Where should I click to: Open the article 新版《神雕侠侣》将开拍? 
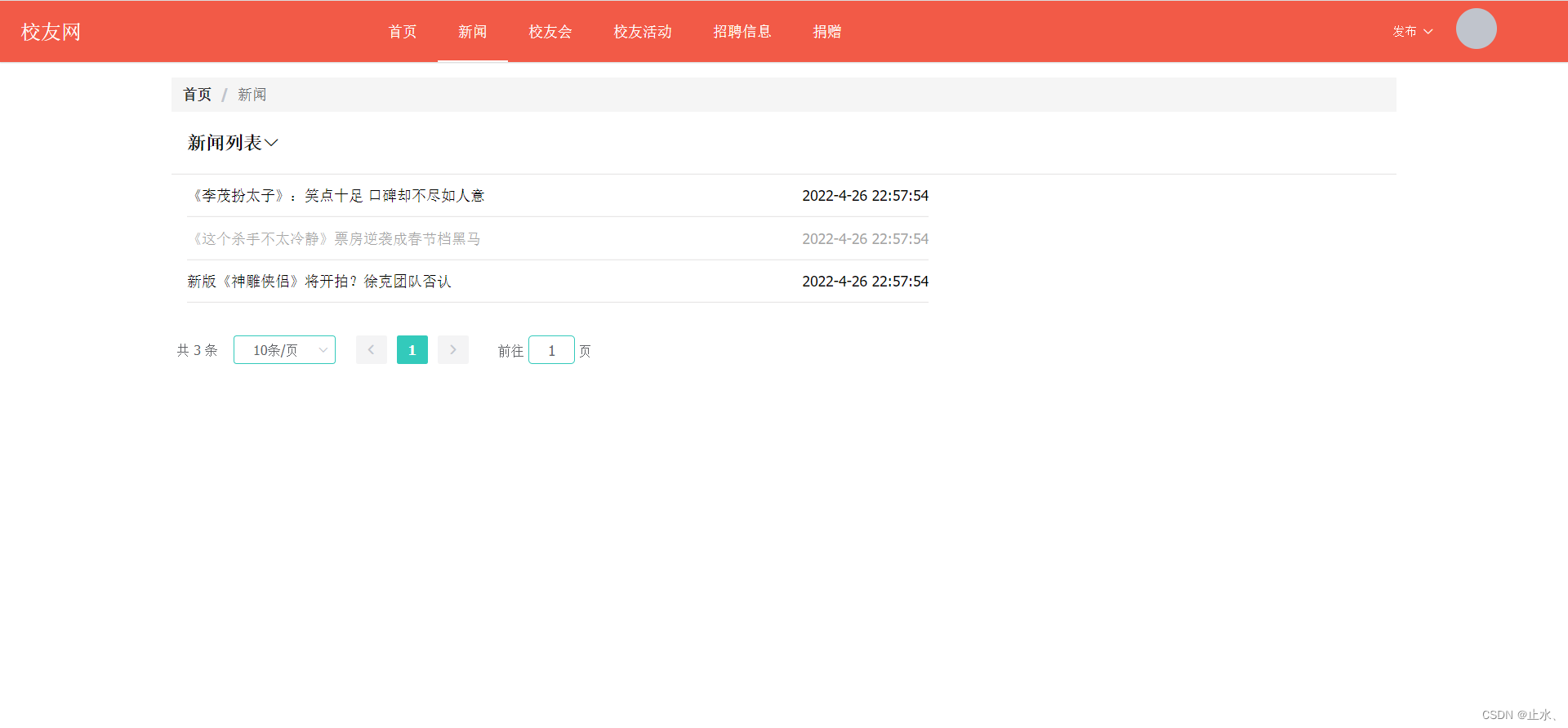click(318, 282)
